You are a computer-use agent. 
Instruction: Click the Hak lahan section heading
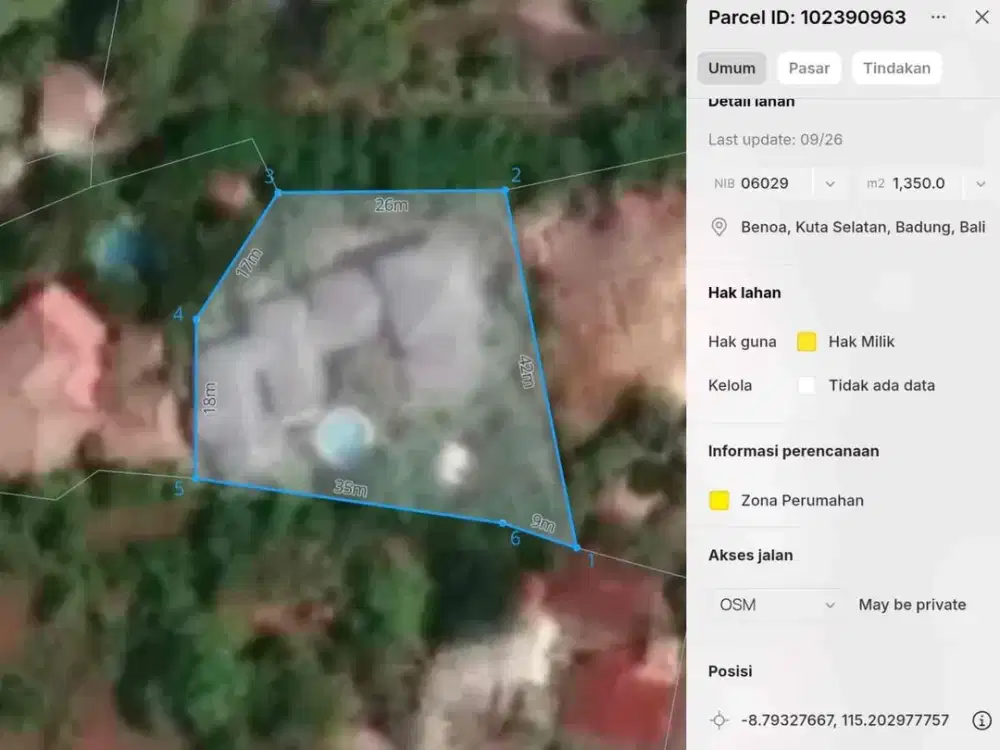(x=744, y=293)
